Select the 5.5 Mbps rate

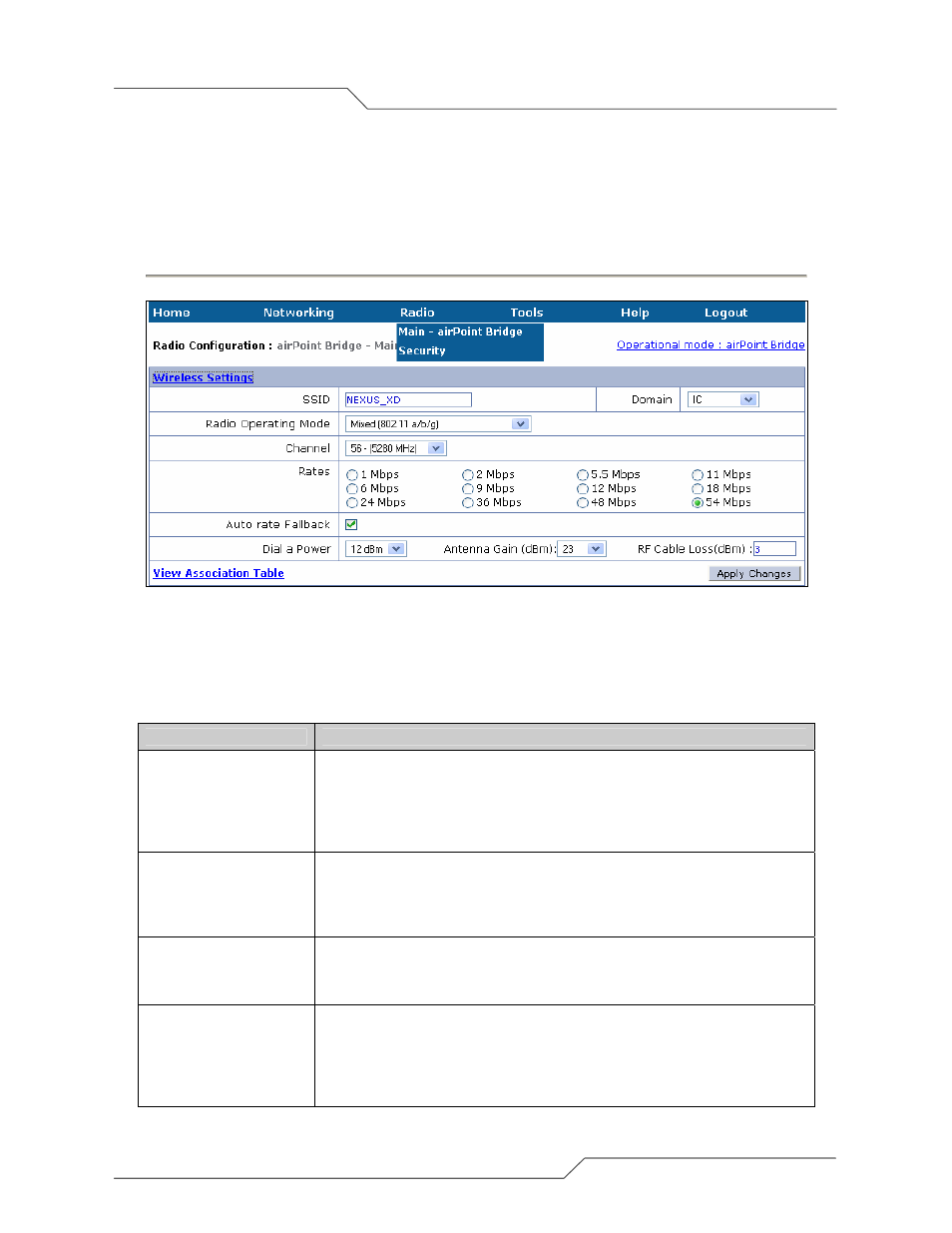pyautogui.click(x=583, y=475)
